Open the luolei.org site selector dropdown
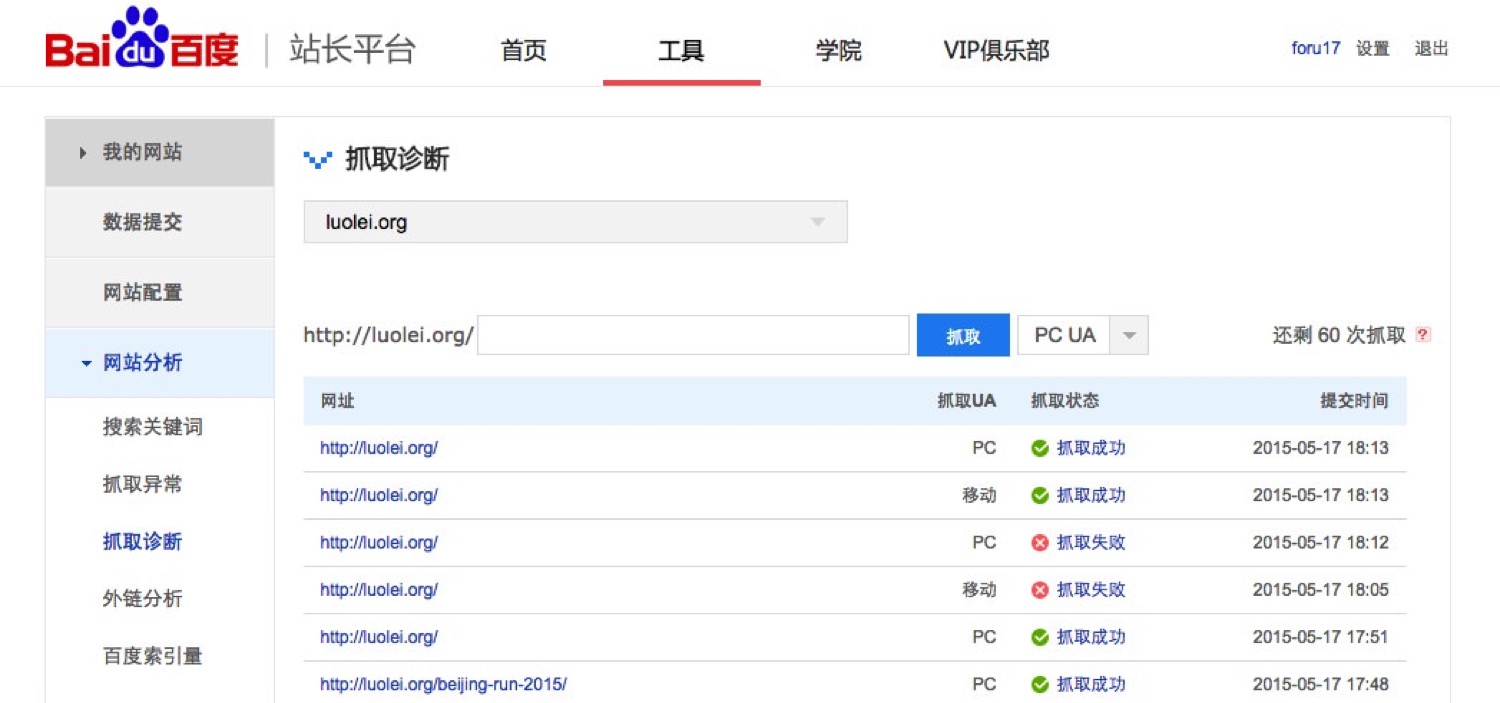Image resolution: width=1500 pixels, height=703 pixels. (x=575, y=222)
